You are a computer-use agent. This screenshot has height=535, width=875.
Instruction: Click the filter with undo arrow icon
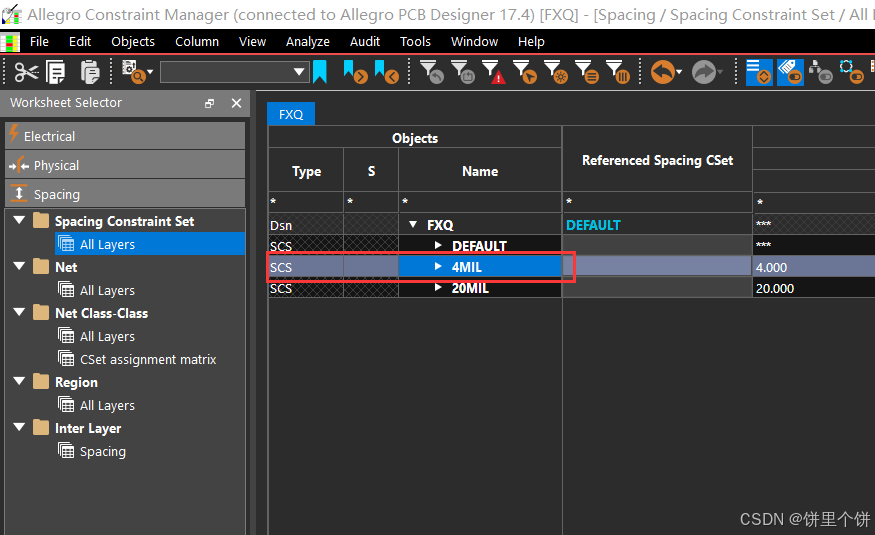click(x=431, y=72)
